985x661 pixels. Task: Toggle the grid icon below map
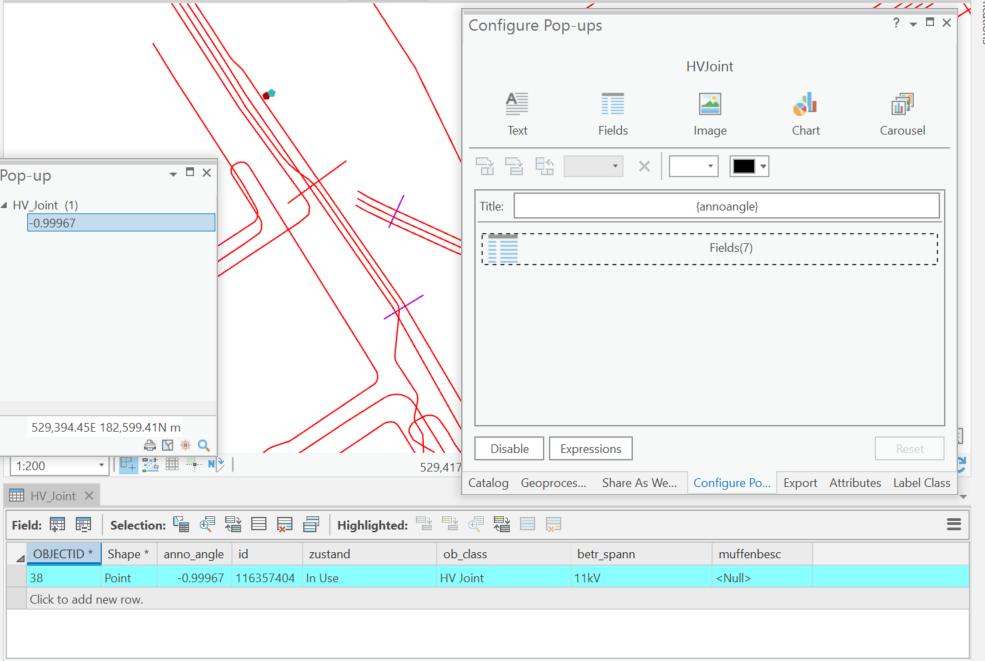coord(172,464)
